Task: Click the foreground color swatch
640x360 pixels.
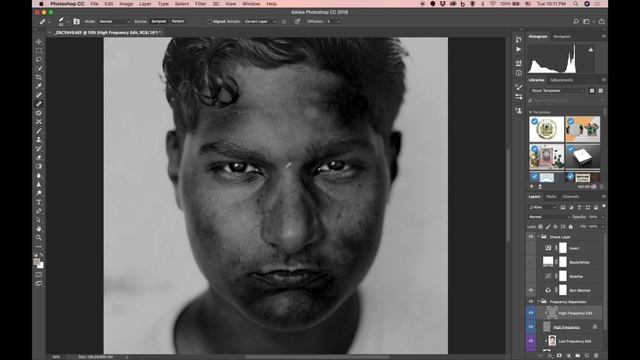Action: (37, 262)
